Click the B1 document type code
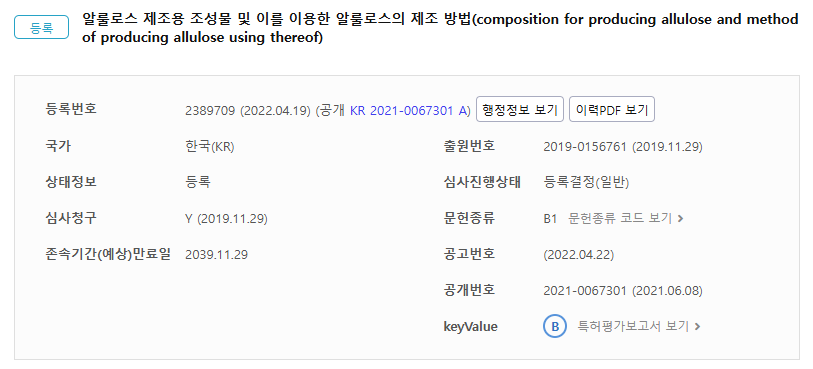Screen dimensions: 813x369 click(x=550, y=219)
